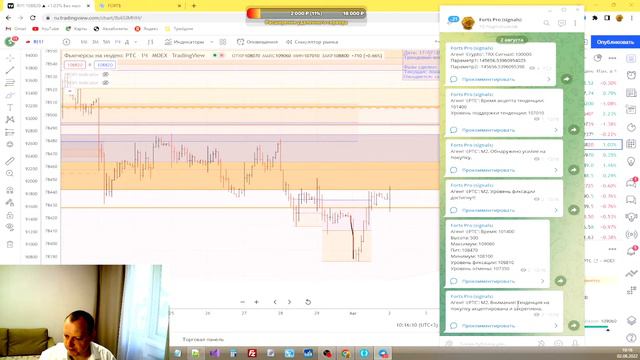Click the chart time 10:16:10 (UTC+3) selector
The height and width of the screenshot is (360, 640).
[x=417, y=325]
